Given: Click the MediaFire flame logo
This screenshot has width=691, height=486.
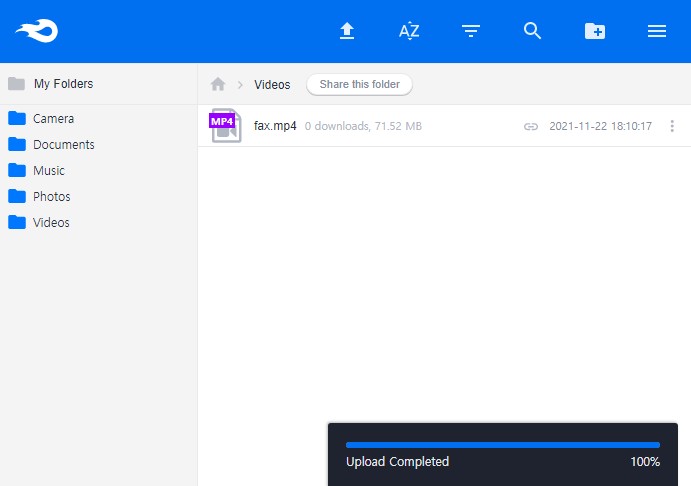Looking at the screenshot, I should [x=37, y=31].
